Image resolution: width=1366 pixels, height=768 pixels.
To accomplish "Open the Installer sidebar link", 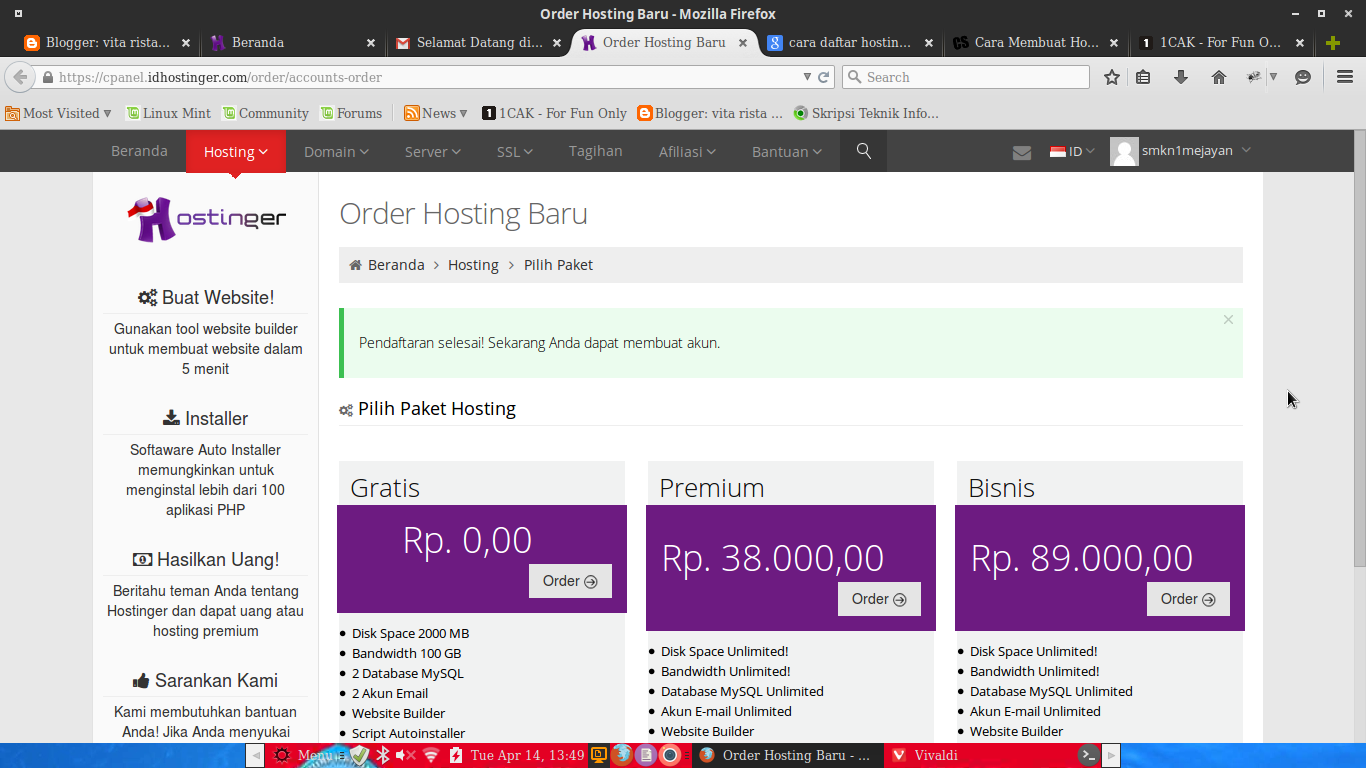I will [205, 419].
